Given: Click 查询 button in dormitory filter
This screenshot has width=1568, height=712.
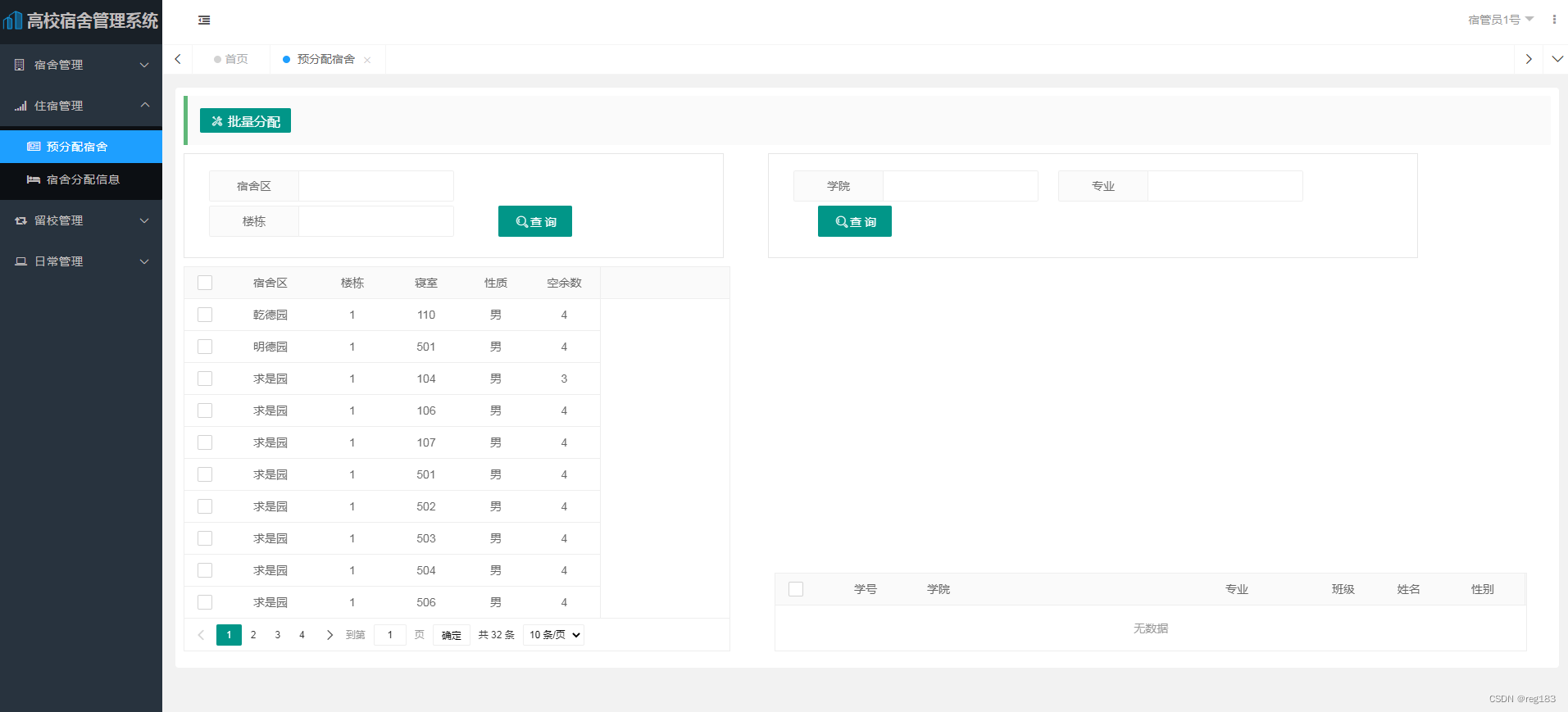Looking at the screenshot, I should [x=535, y=221].
